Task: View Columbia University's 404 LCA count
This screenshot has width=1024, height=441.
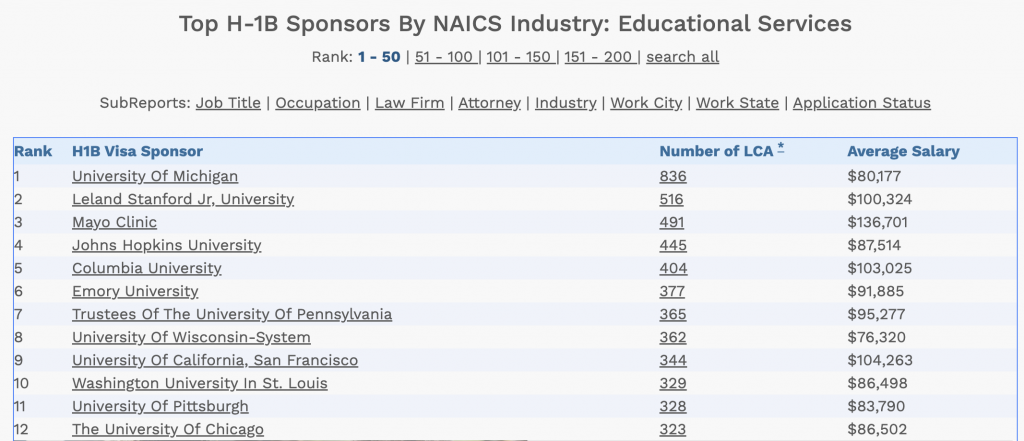Action: click(673, 269)
